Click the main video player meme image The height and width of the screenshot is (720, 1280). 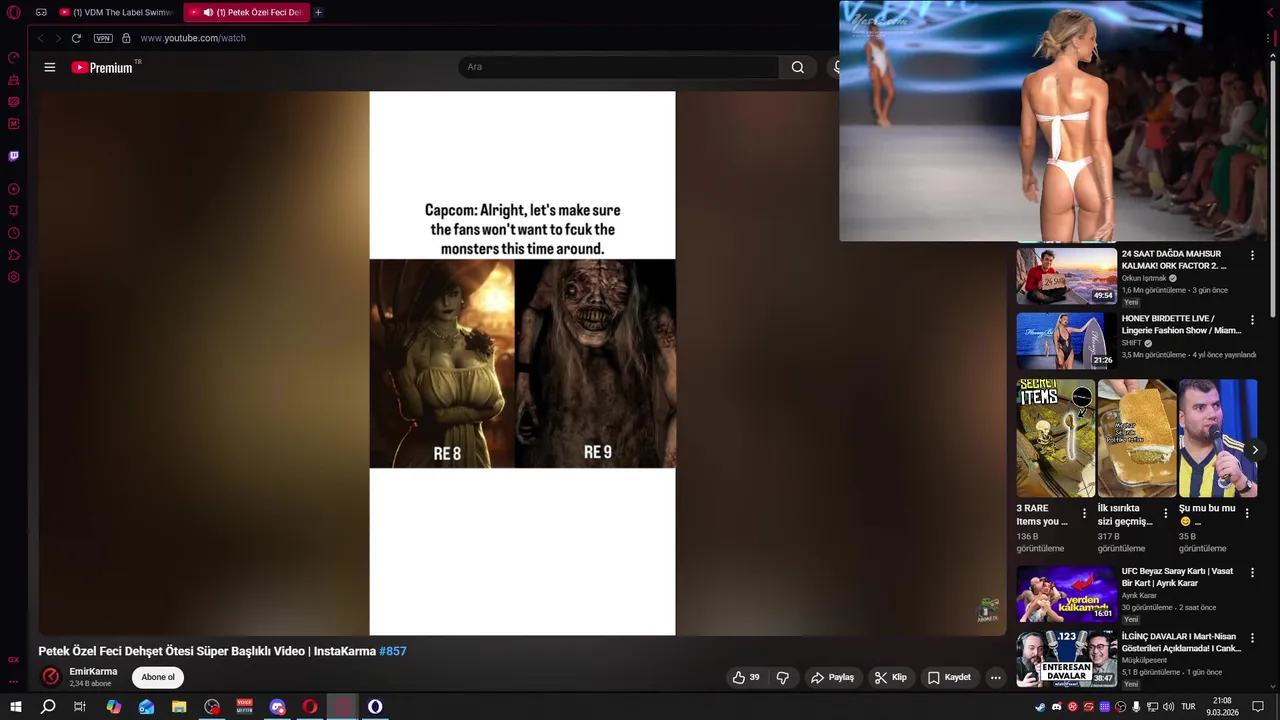(x=522, y=363)
